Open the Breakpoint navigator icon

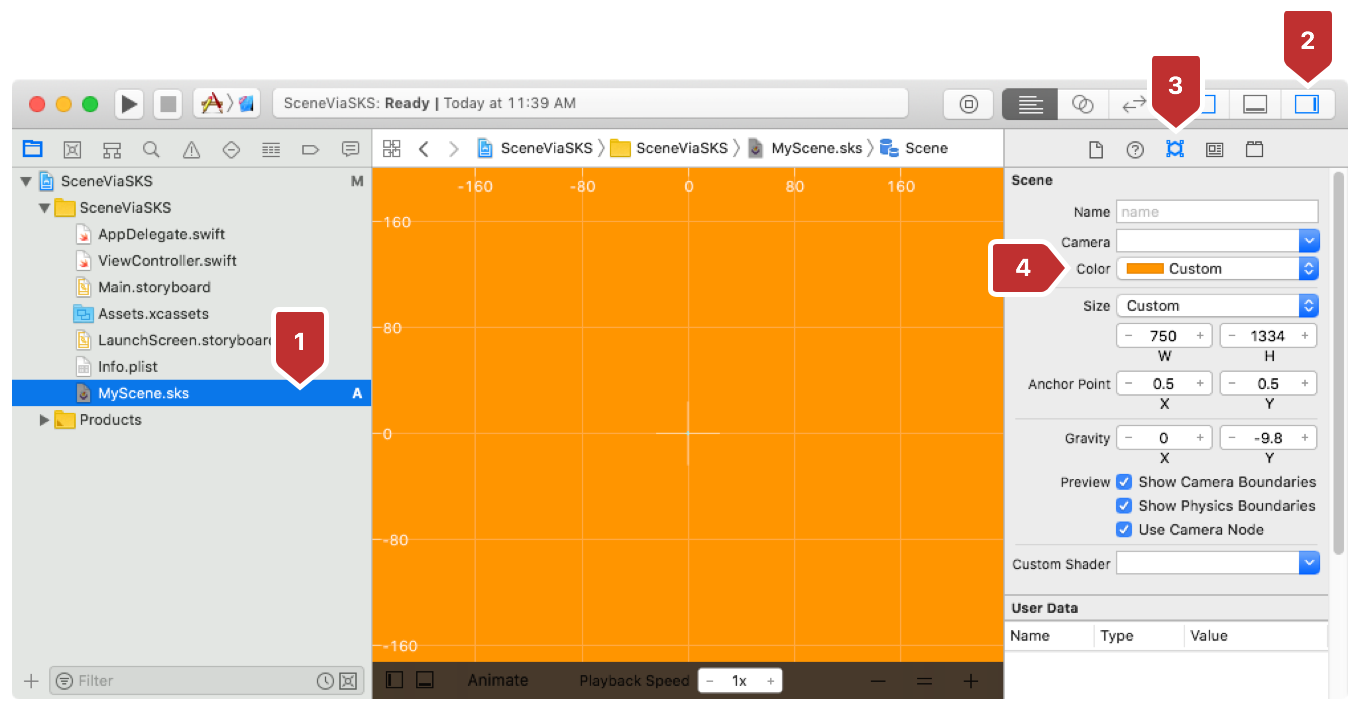(310, 149)
